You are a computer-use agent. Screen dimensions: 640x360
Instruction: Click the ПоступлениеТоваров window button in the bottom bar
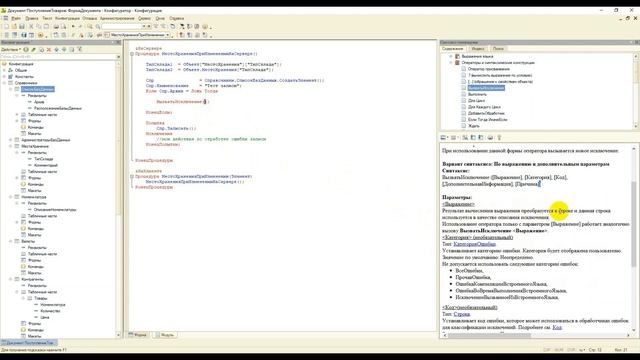point(28,343)
